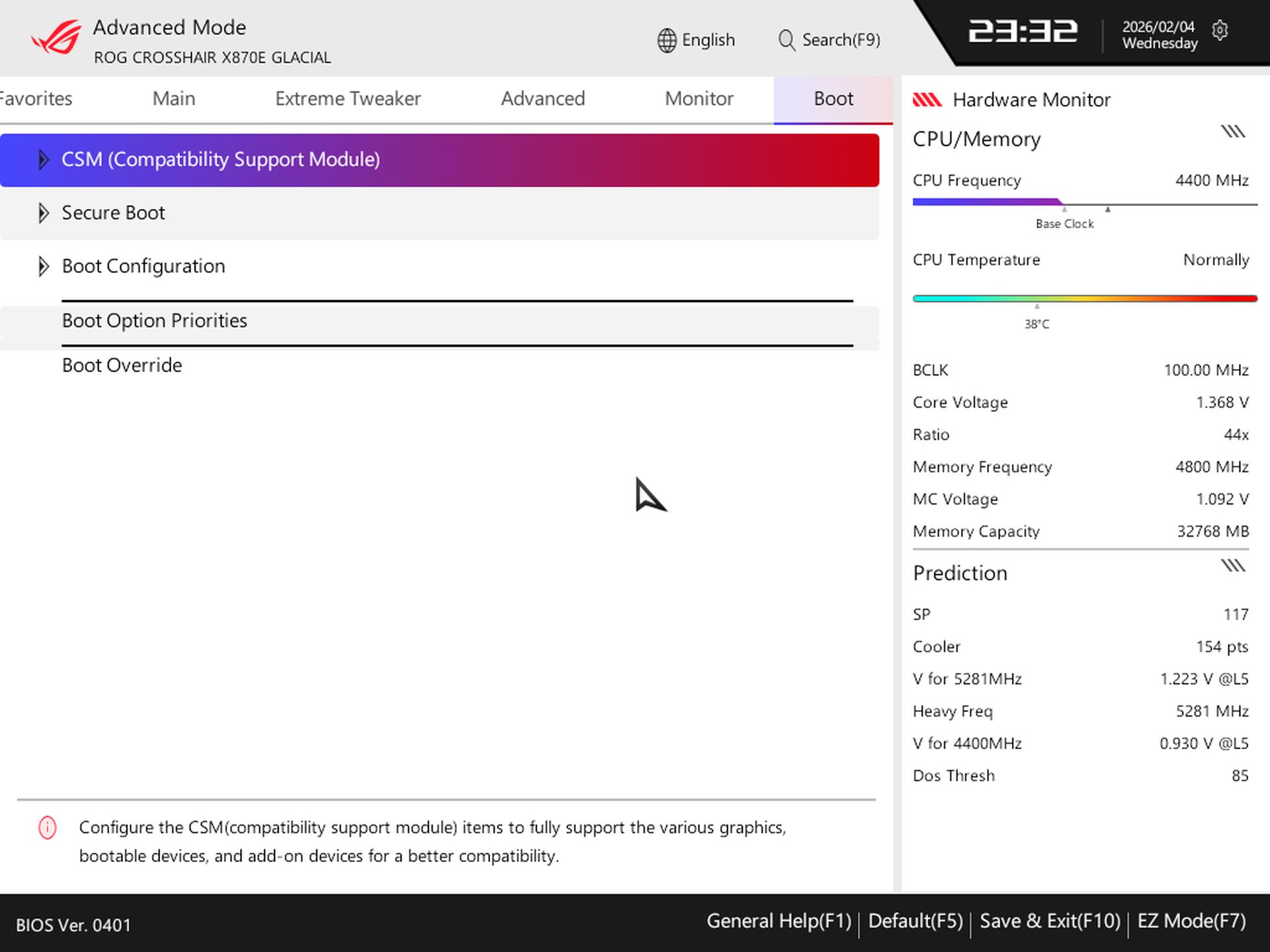Switch to the Monitor tab

tap(698, 99)
